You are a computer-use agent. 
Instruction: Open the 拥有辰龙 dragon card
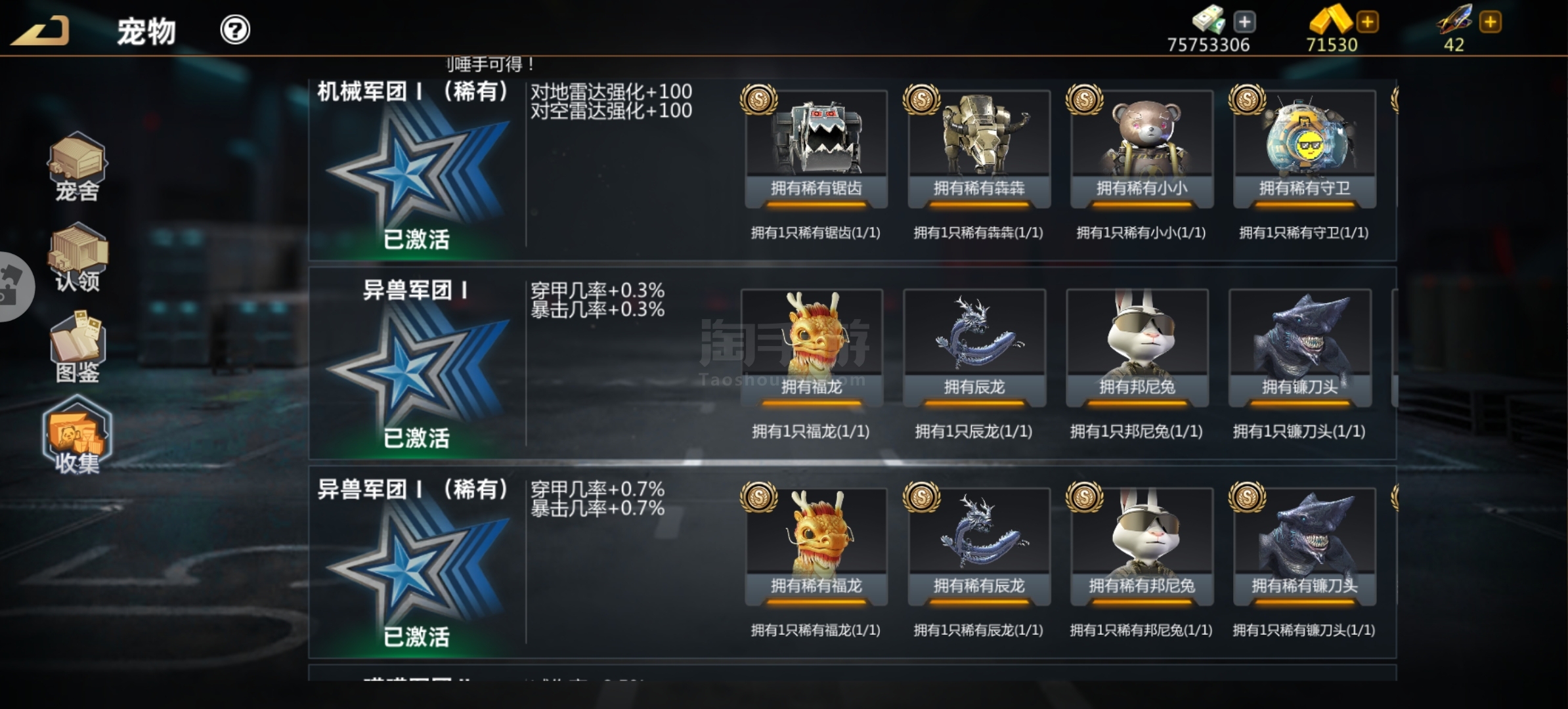pyautogui.click(x=974, y=348)
